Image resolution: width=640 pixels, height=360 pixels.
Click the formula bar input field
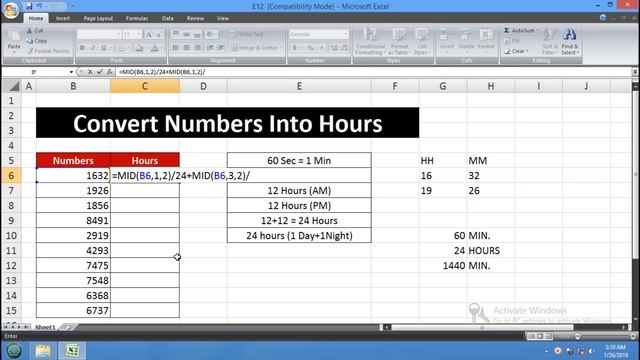373,72
